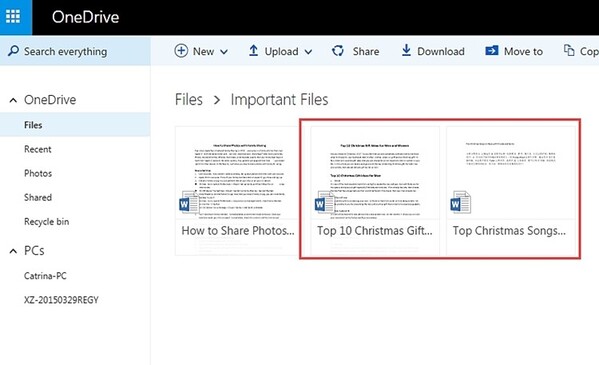The width and height of the screenshot is (599, 365).
Task: Select PCs heading in sidebar
Action: coord(34,251)
